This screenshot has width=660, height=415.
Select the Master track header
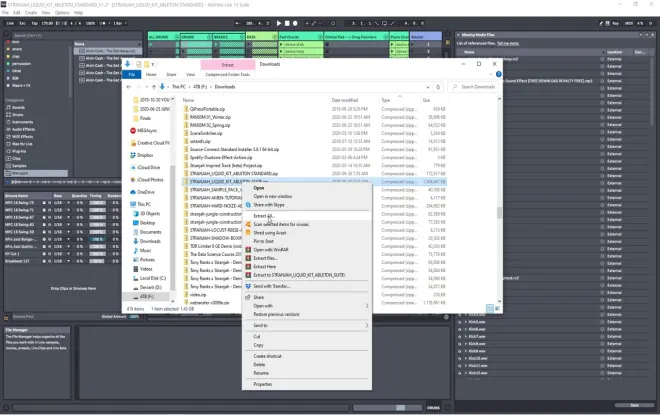click(425, 37)
